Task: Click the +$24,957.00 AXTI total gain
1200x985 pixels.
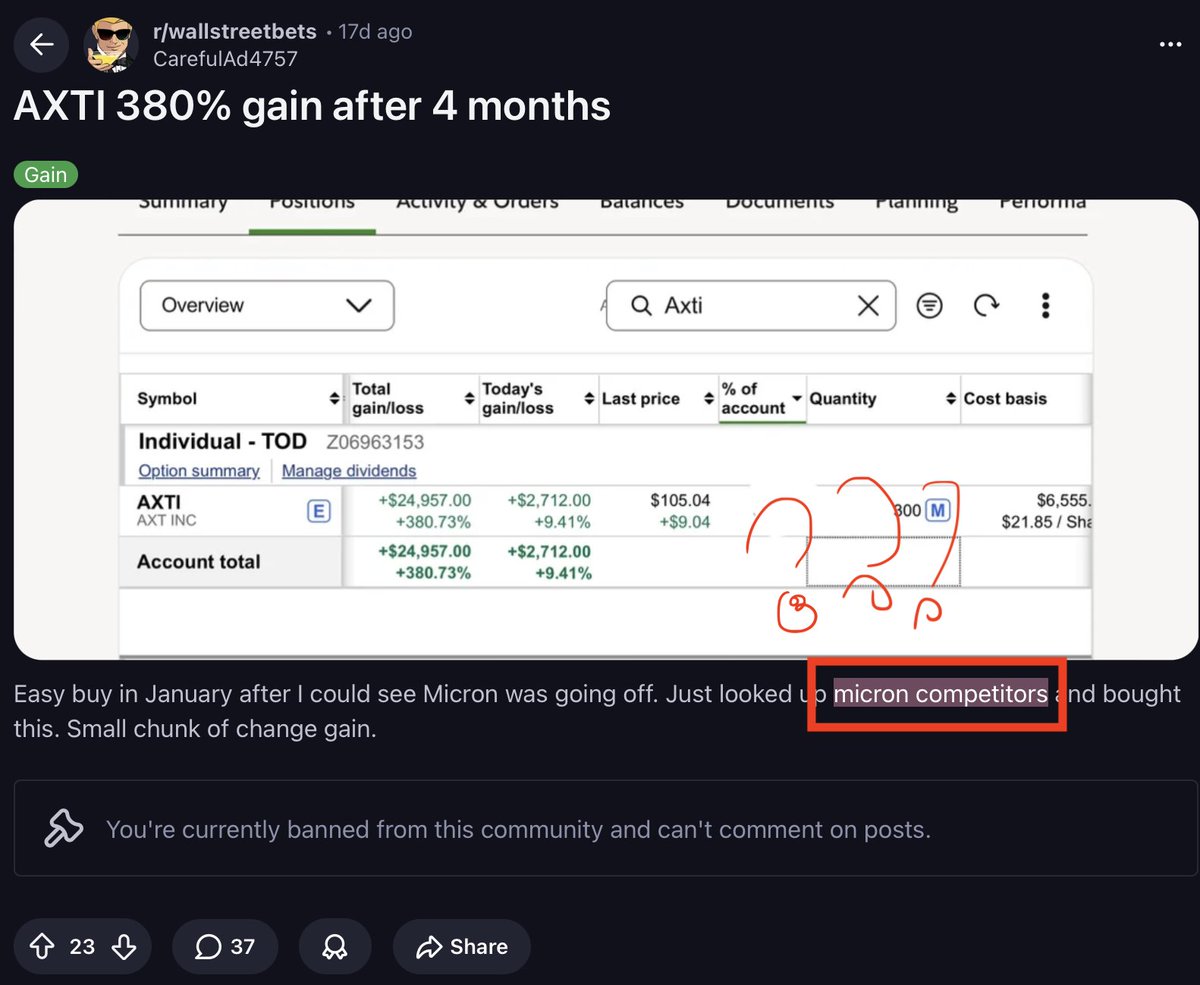Action: pos(424,500)
